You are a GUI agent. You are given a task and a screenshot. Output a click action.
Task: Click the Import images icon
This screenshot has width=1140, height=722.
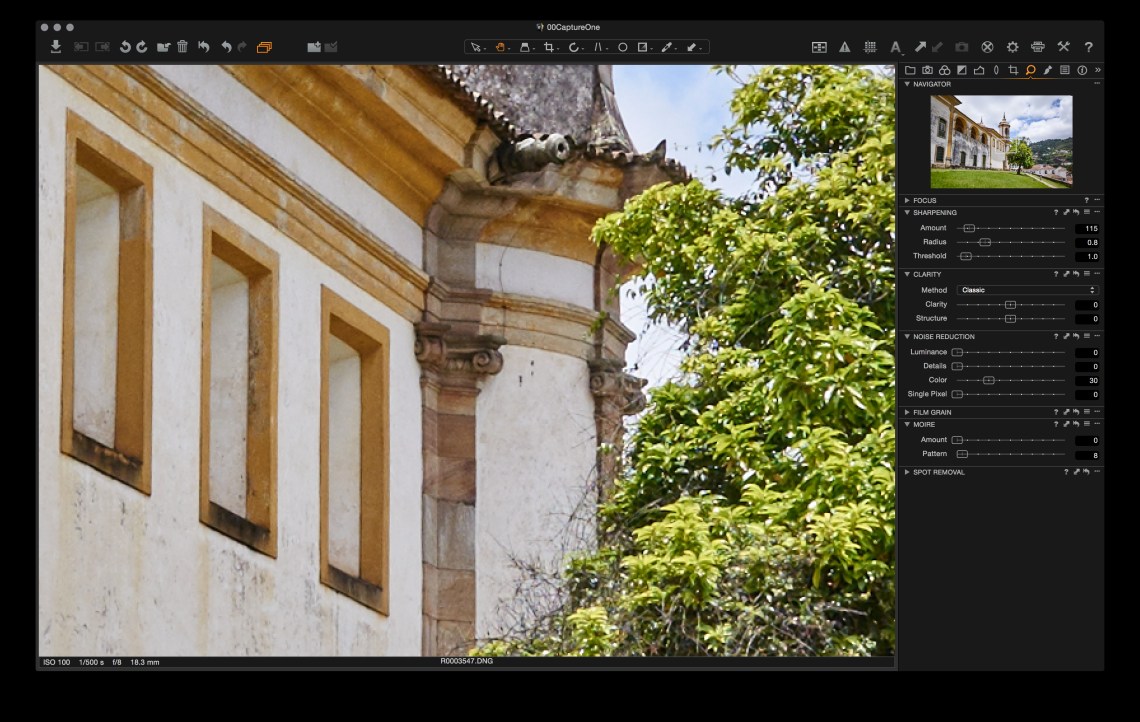pos(56,47)
